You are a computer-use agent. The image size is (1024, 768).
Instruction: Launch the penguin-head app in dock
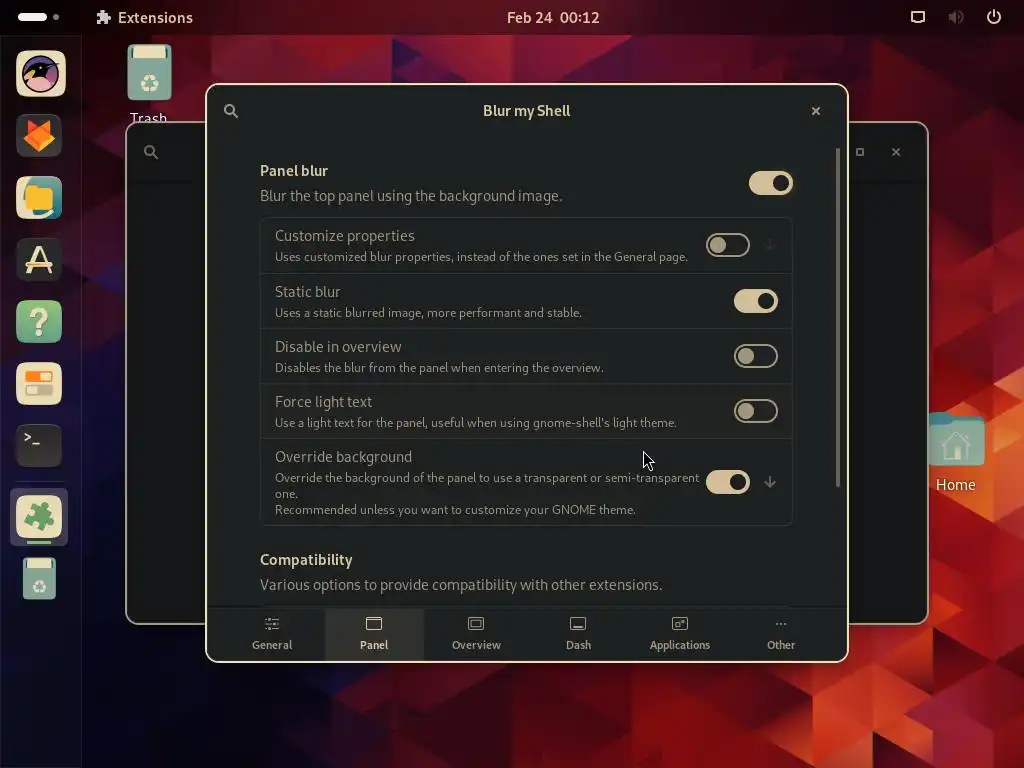pos(40,74)
